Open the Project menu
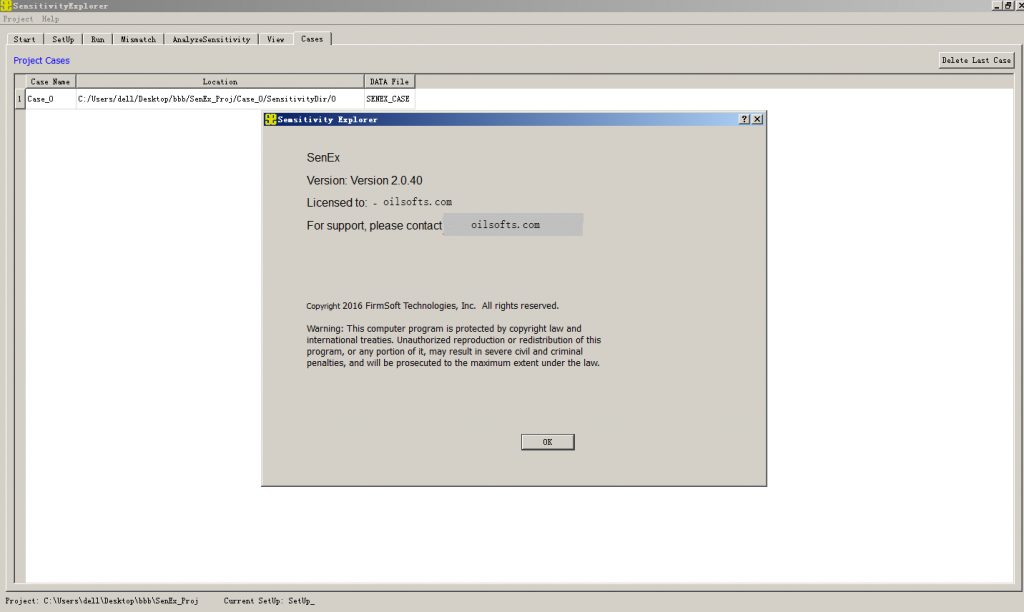This screenshot has width=1024, height=612. coord(18,19)
